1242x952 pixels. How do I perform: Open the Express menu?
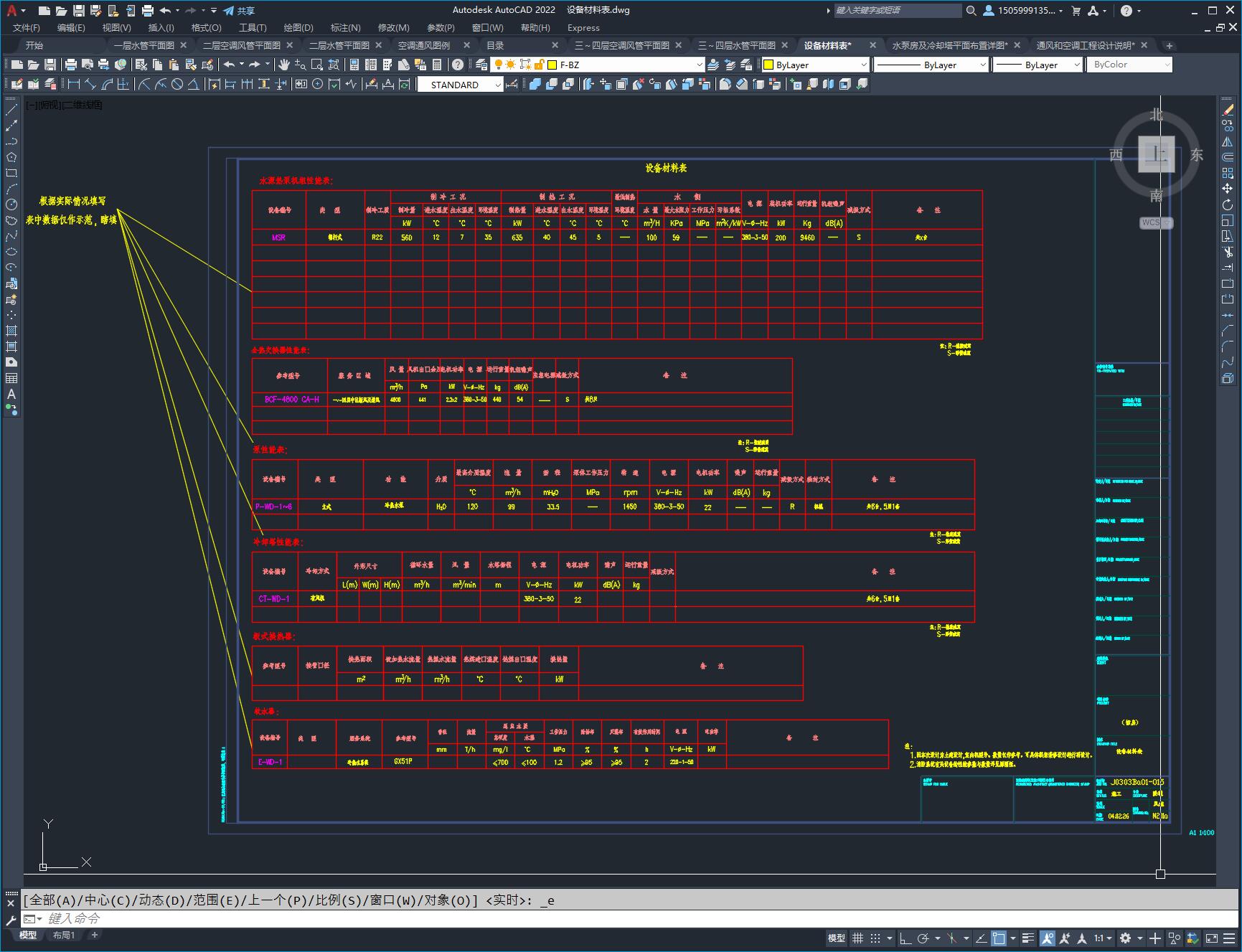tap(583, 27)
